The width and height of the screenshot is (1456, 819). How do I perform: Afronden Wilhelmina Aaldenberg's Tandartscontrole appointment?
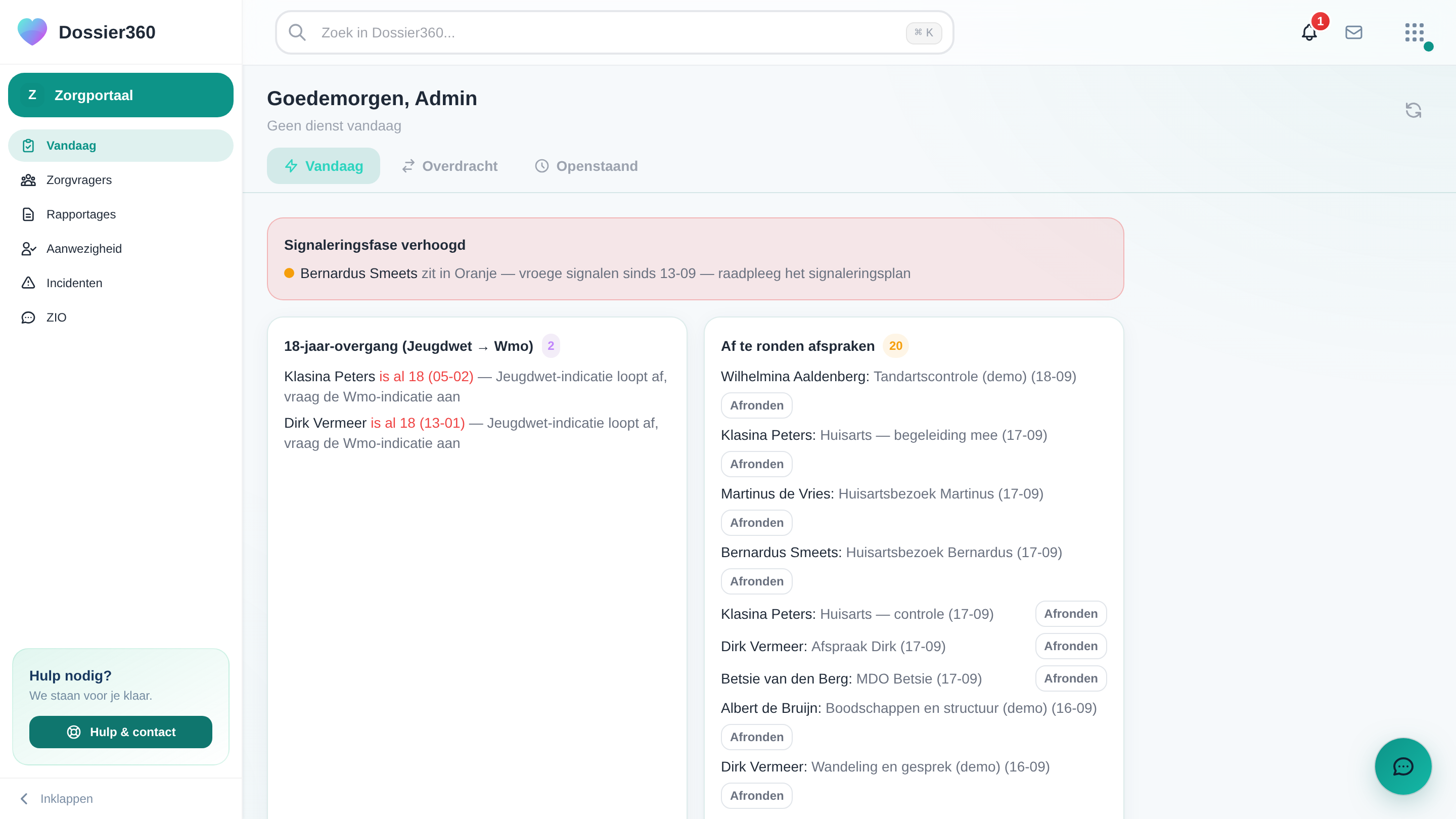tap(756, 405)
